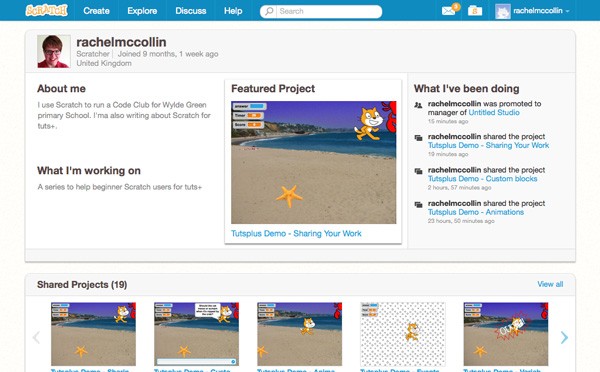Click the rachelmccollin profile photo
Screen dimensions: 600x372
[54, 51]
